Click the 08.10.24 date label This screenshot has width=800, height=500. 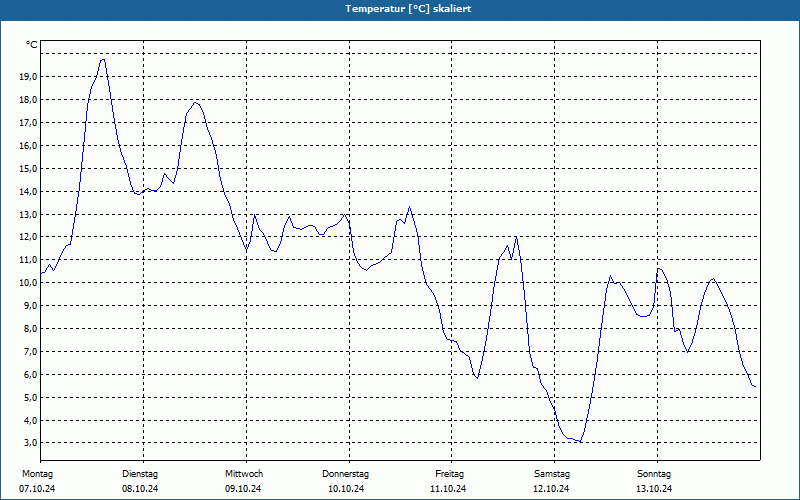pos(140,489)
